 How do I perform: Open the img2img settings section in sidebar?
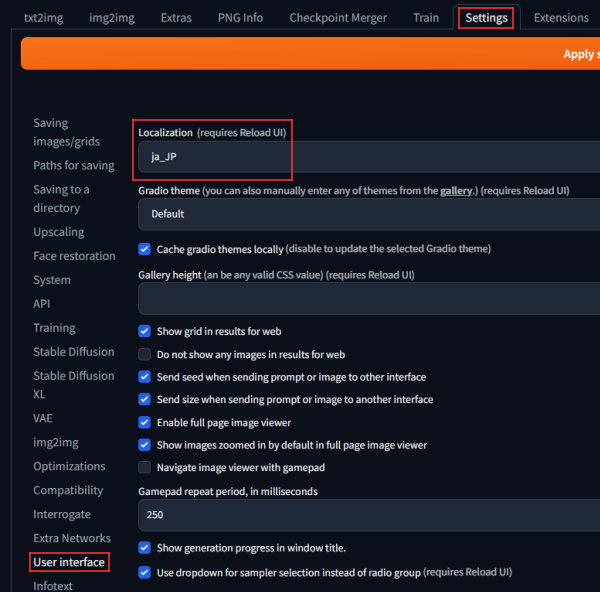point(56,442)
